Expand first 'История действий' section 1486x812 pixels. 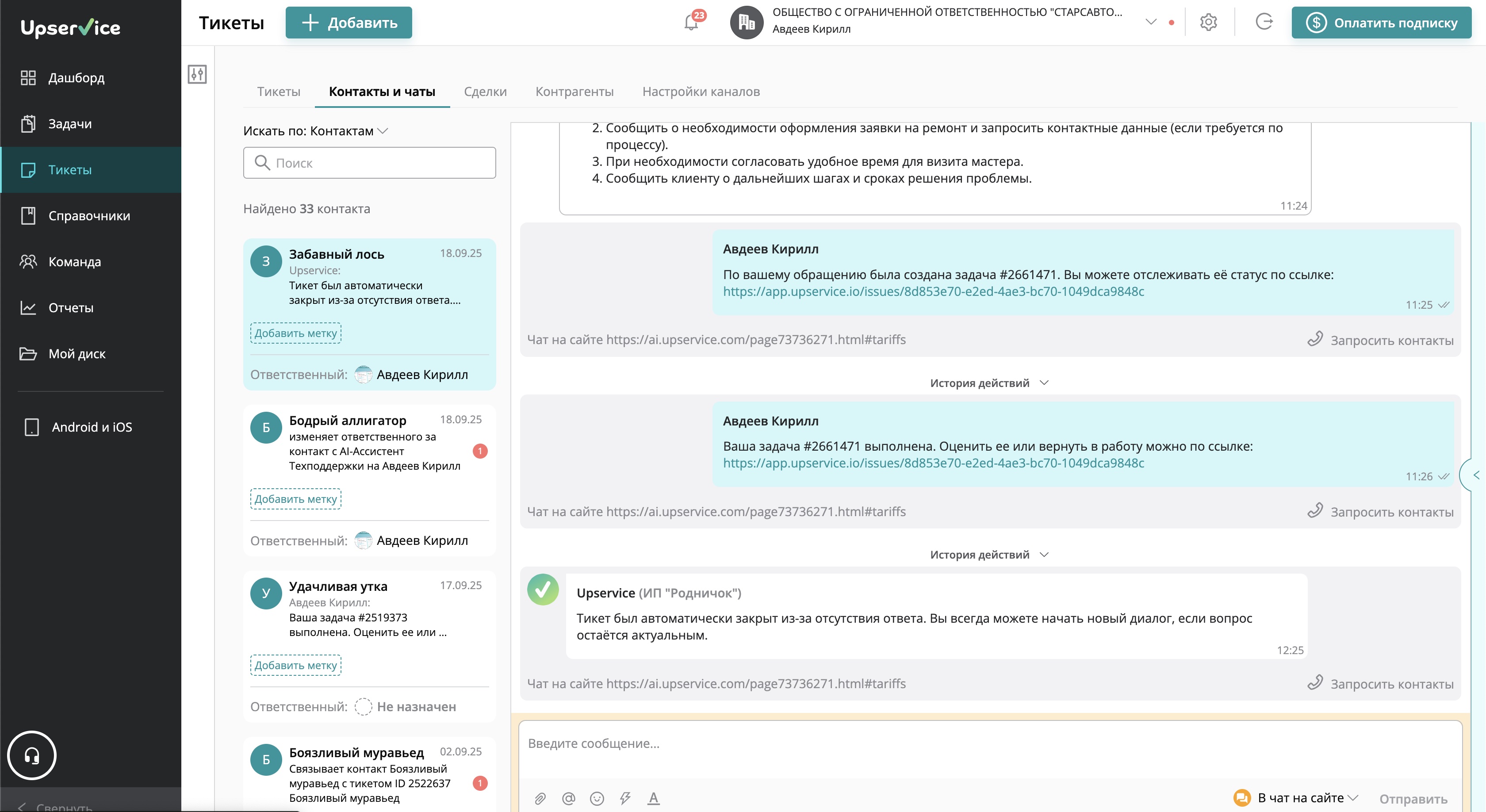pyautogui.click(x=989, y=383)
